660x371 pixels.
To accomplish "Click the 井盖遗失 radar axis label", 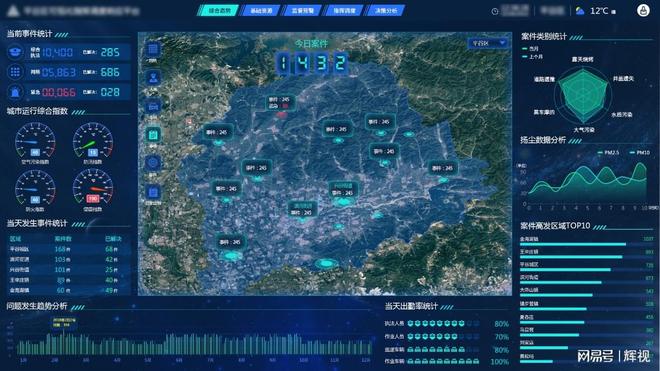I will click(x=623, y=79).
